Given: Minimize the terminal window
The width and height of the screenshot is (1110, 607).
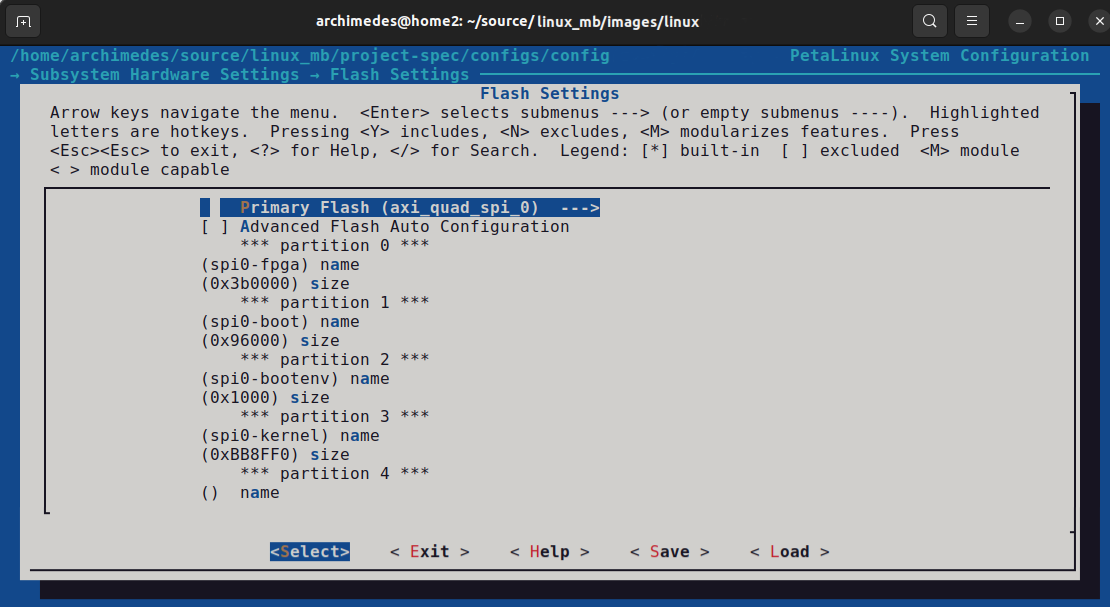Looking at the screenshot, I should pos(1020,21).
